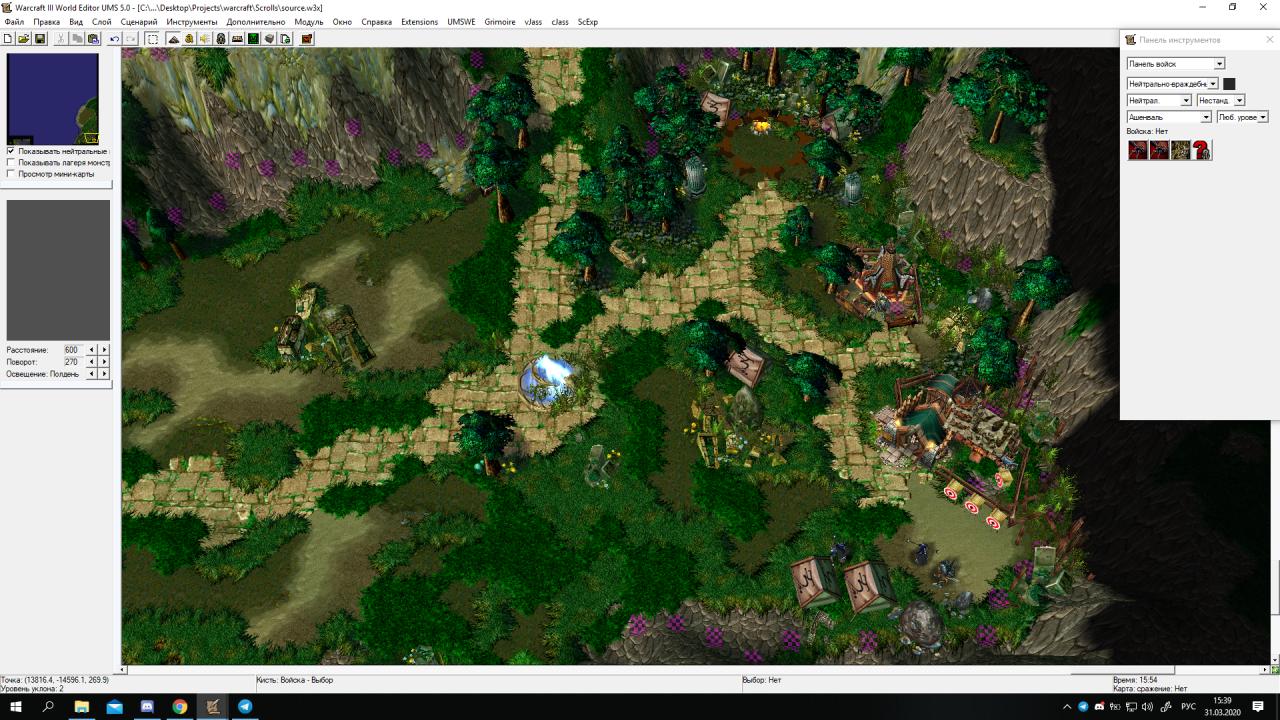Viewport: 1280px width, 720px height.
Task: Enable "Просмотр мини-карты" checkbox
Action: pos(11,174)
